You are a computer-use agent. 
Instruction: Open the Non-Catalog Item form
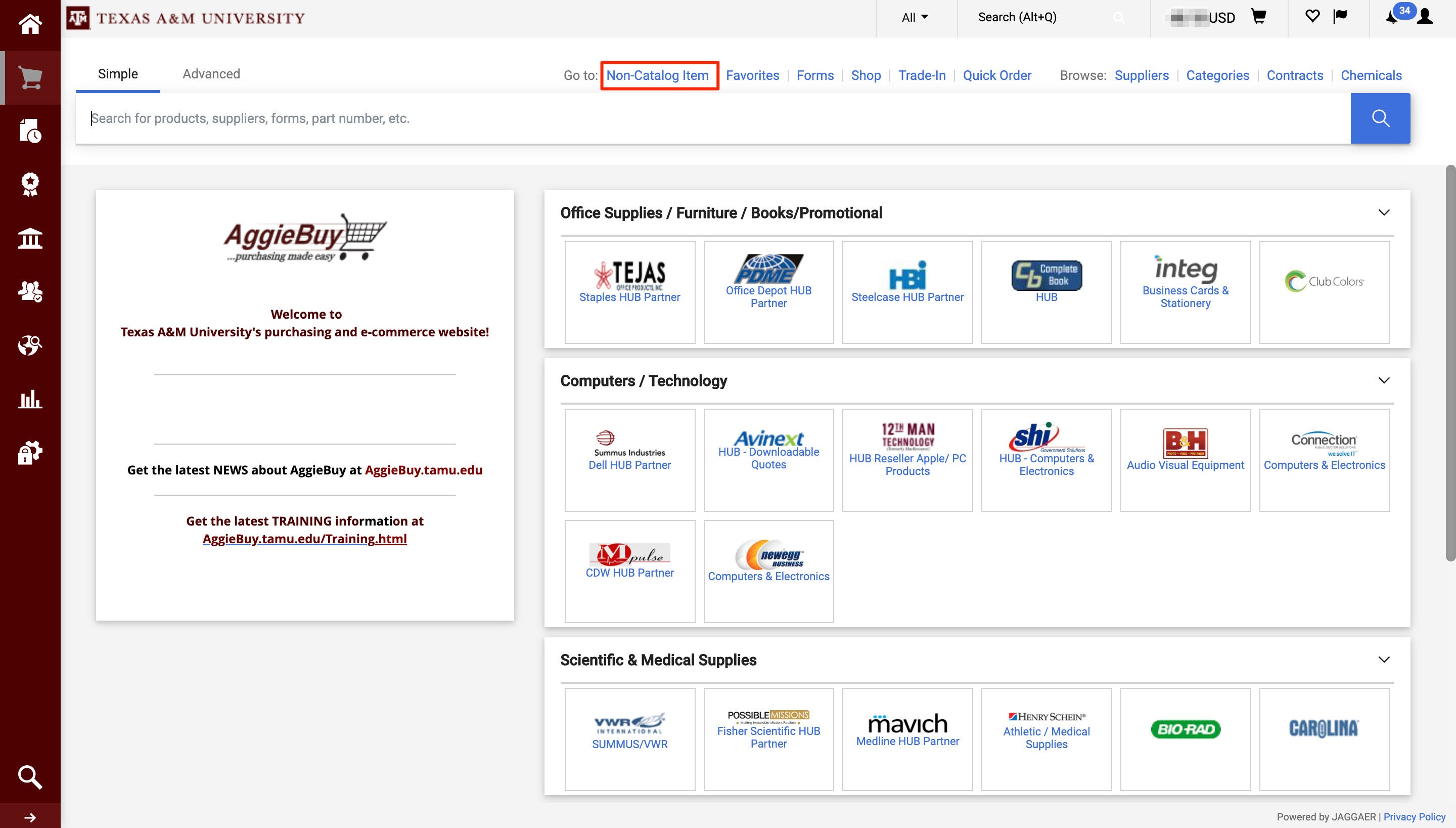click(659, 75)
